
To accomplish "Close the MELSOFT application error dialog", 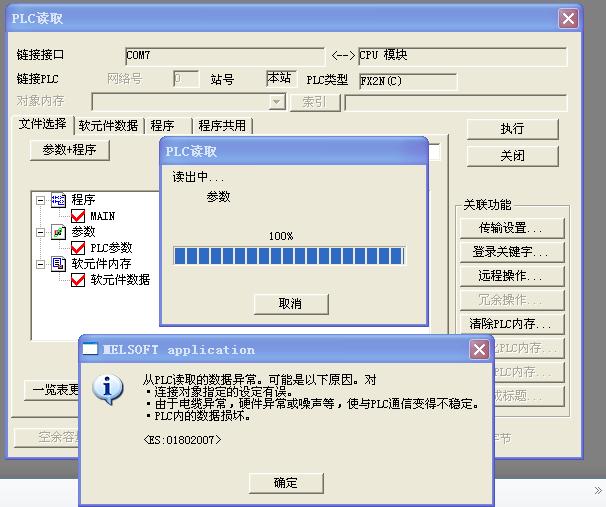I will tap(480, 350).
